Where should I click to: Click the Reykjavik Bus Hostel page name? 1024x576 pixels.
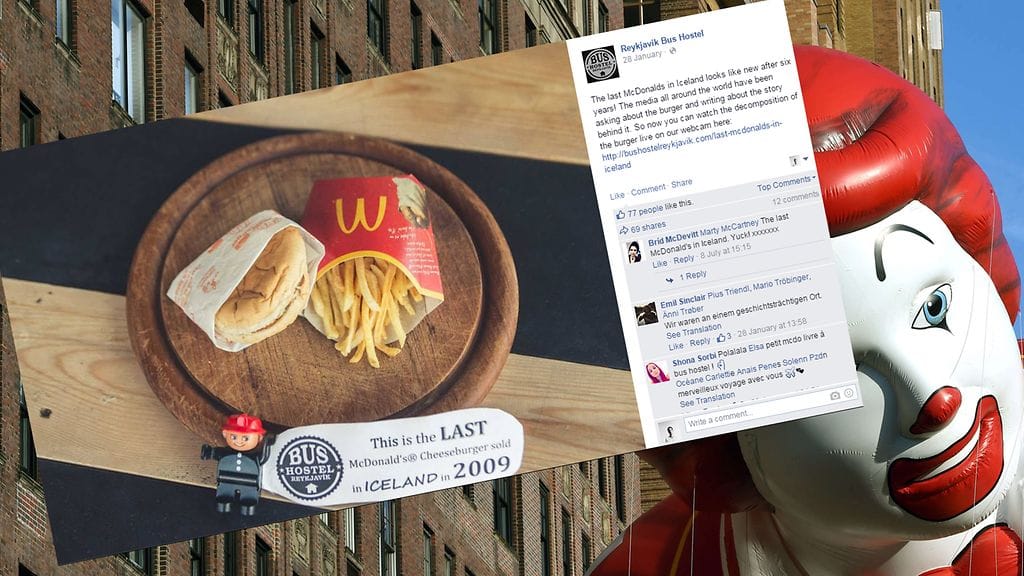click(x=662, y=42)
